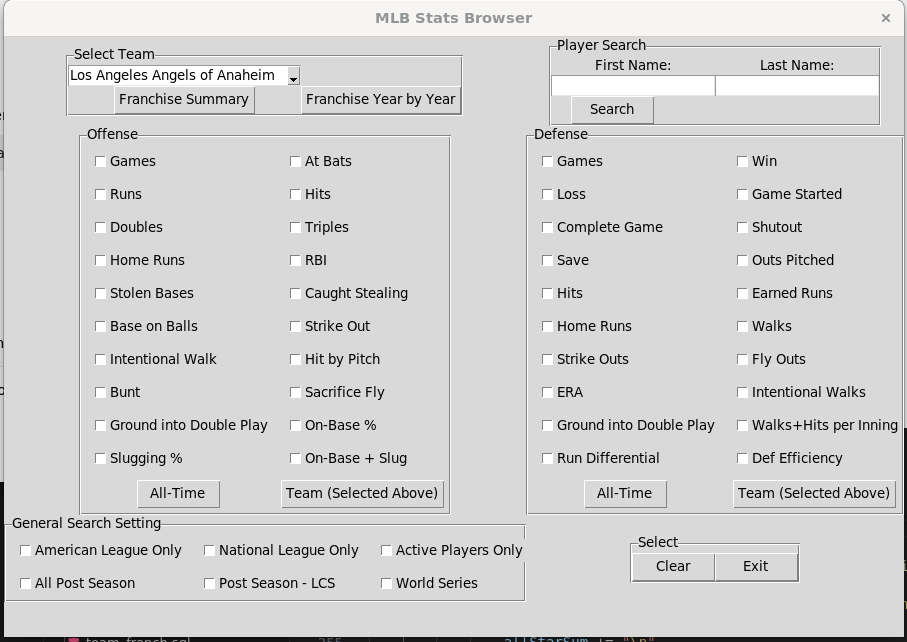This screenshot has width=907, height=642.
Task: Toggle the On-Base % checkbox
Action: [295, 425]
